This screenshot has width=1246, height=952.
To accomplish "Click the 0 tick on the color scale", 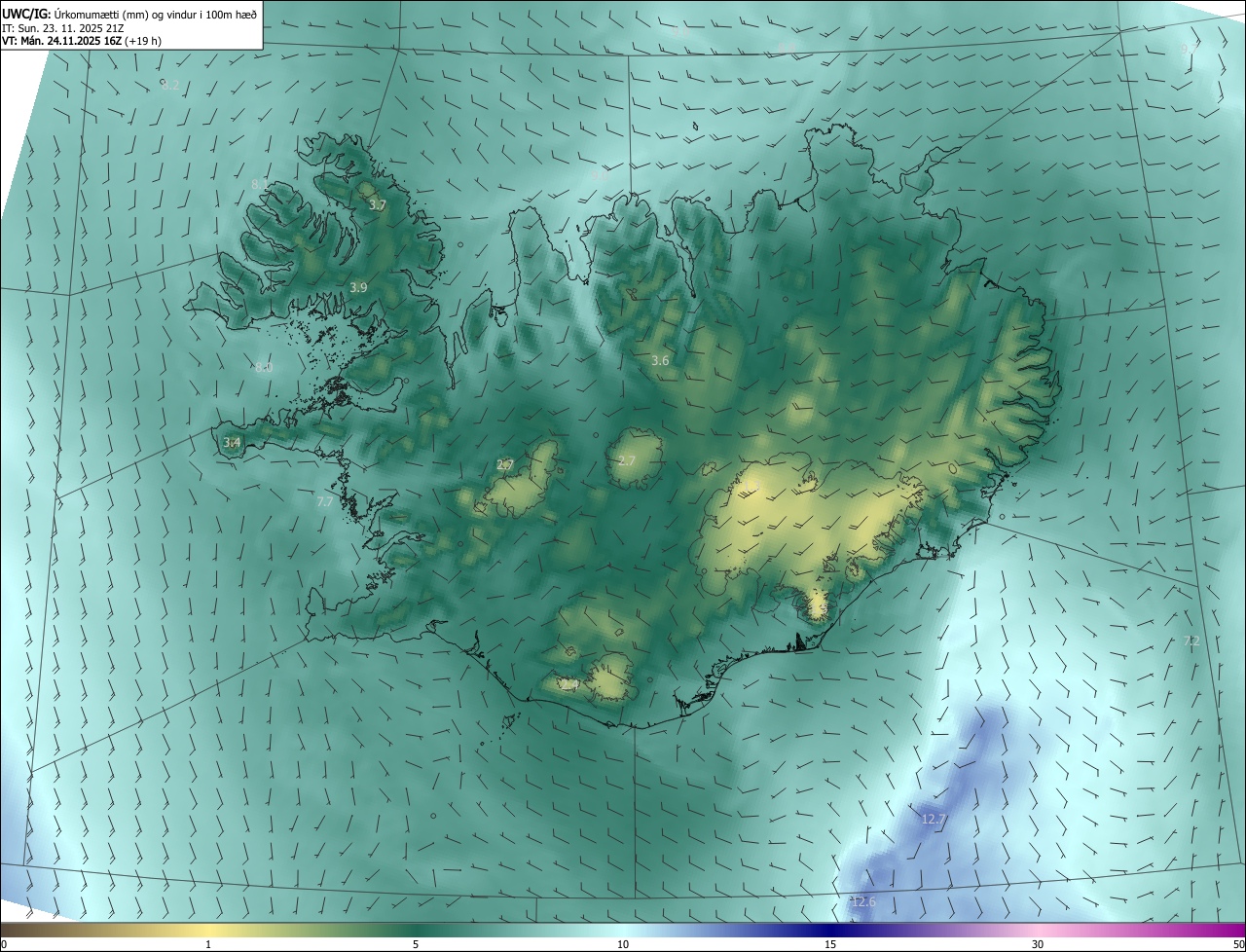I will click(x=4, y=944).
